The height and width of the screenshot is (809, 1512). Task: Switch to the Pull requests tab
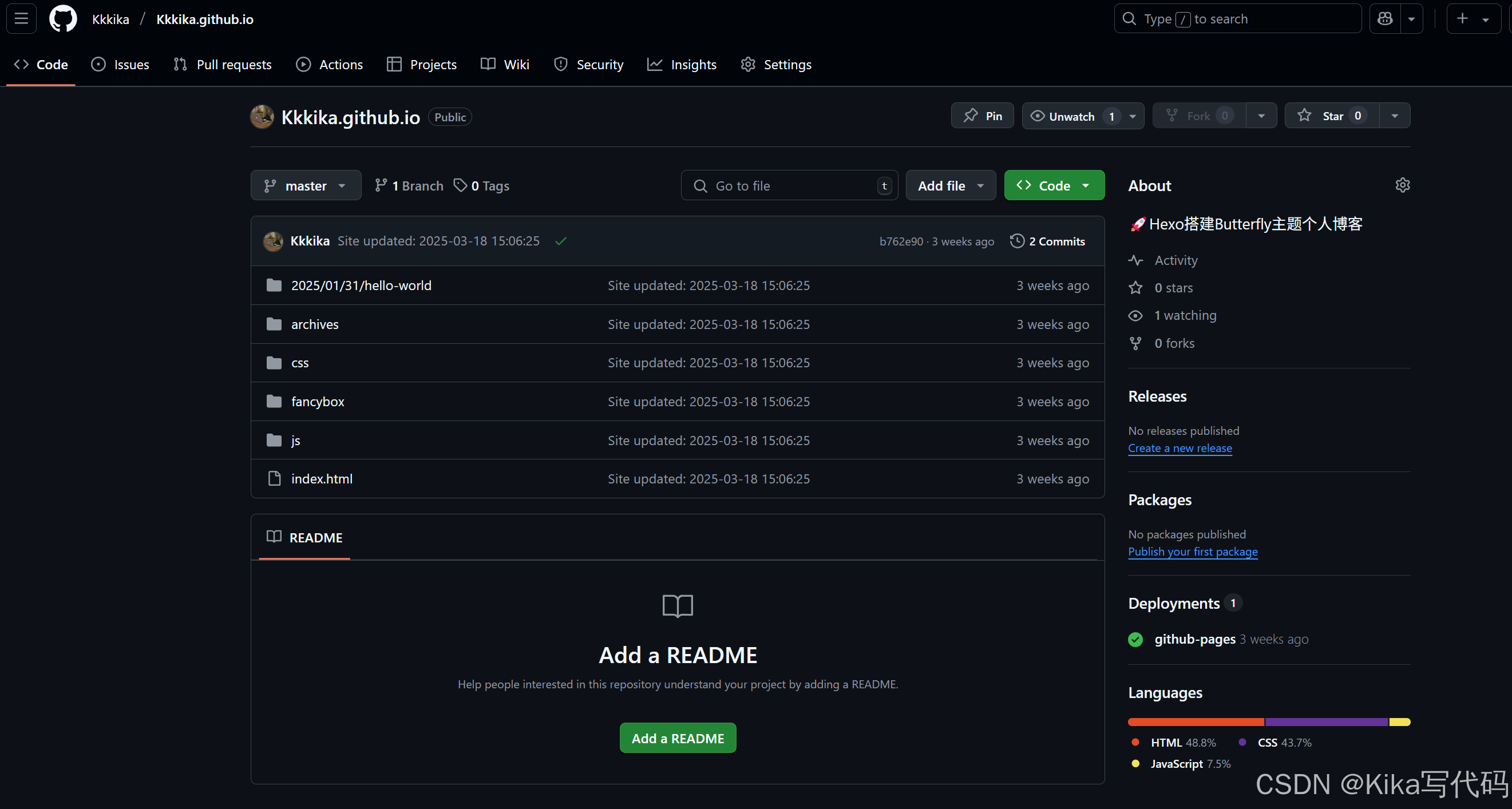(223, 65)
